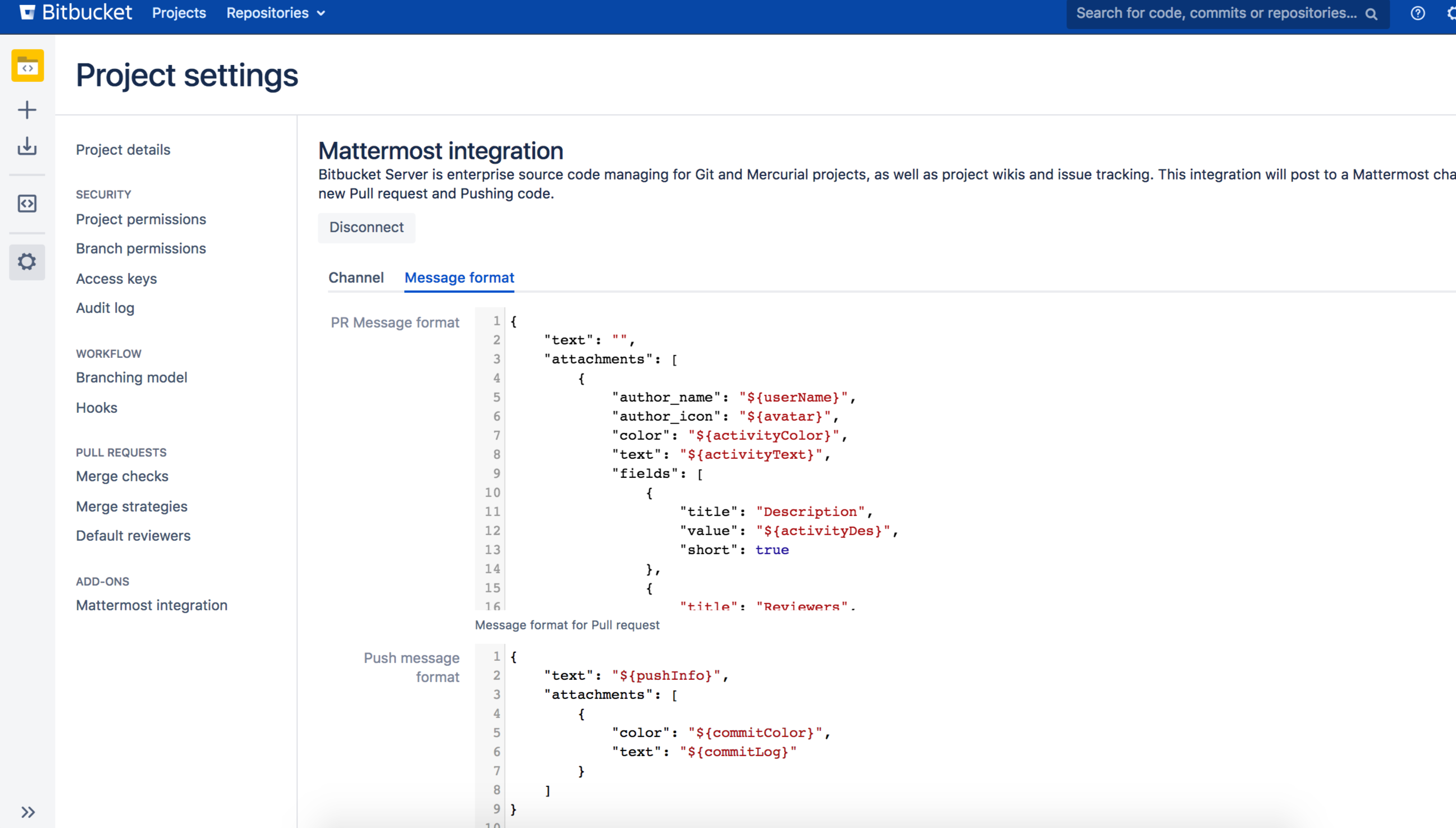Go to Mattermost integration settings link
This screenshot has width=1456, height=828.
click(x=152, y=605)
